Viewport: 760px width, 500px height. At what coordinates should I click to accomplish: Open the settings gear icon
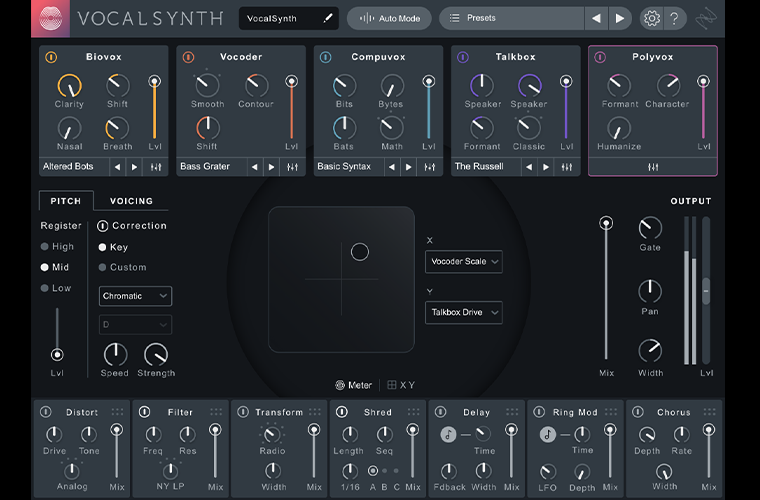[x=651, y=18]
